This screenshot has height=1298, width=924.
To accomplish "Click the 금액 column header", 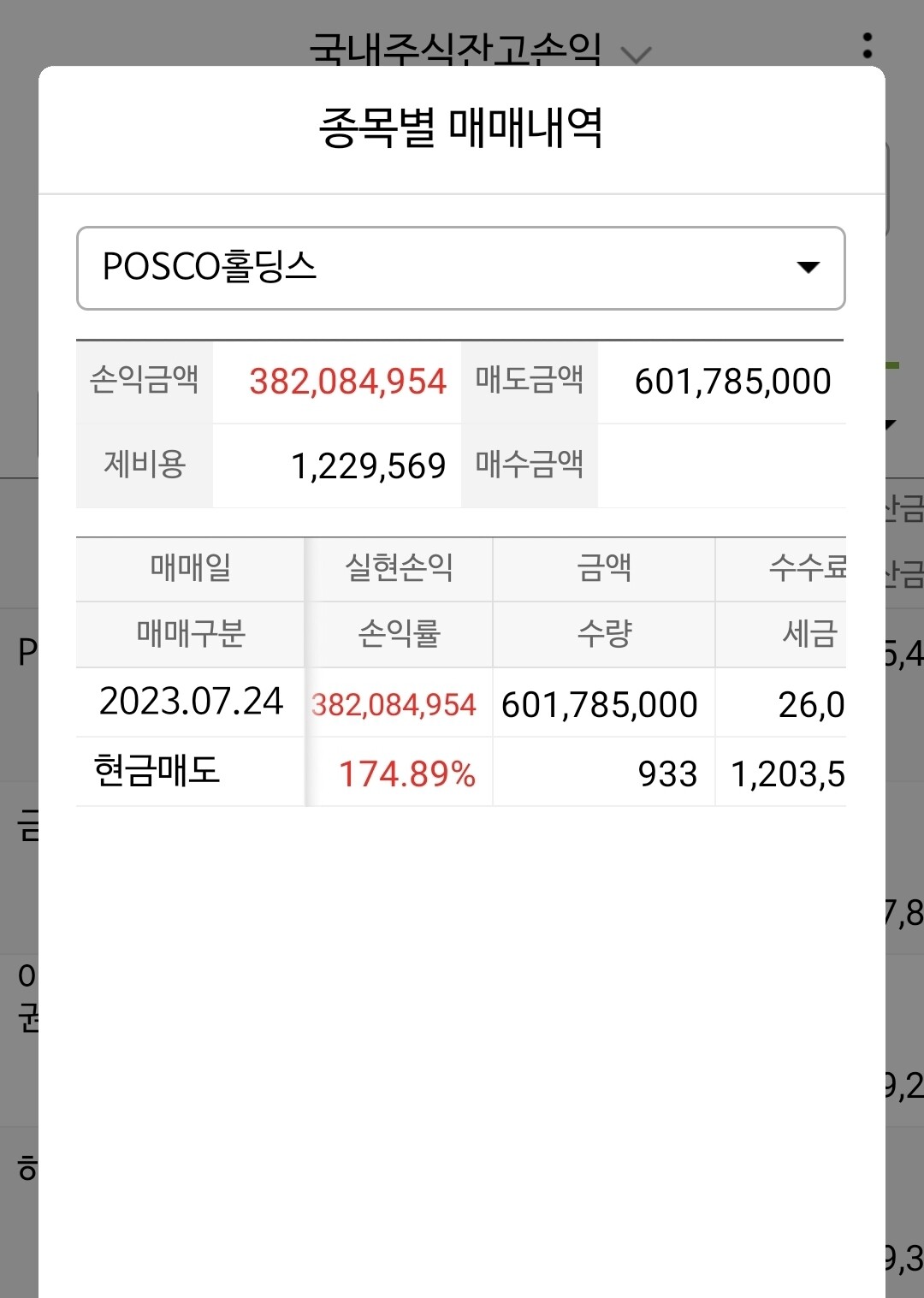I will coord(603,569).
